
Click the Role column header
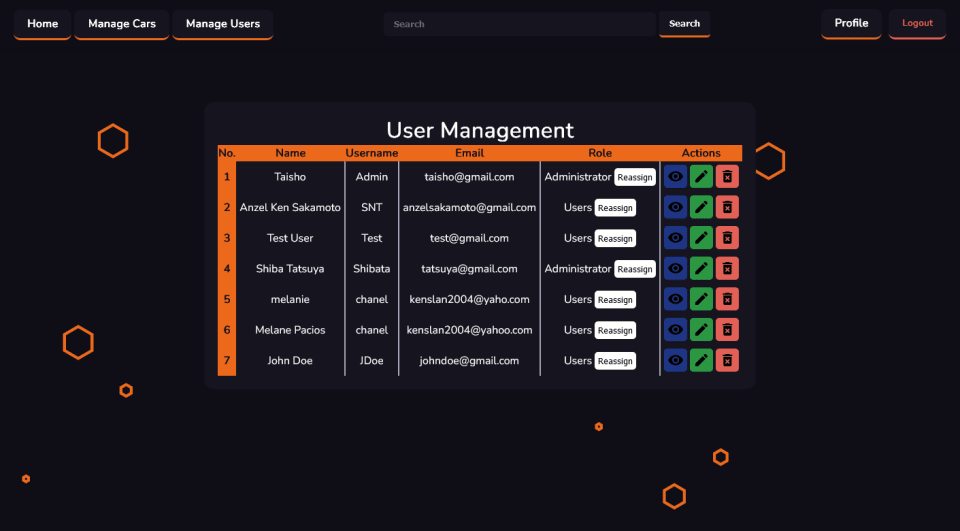(x=600, y=153)
